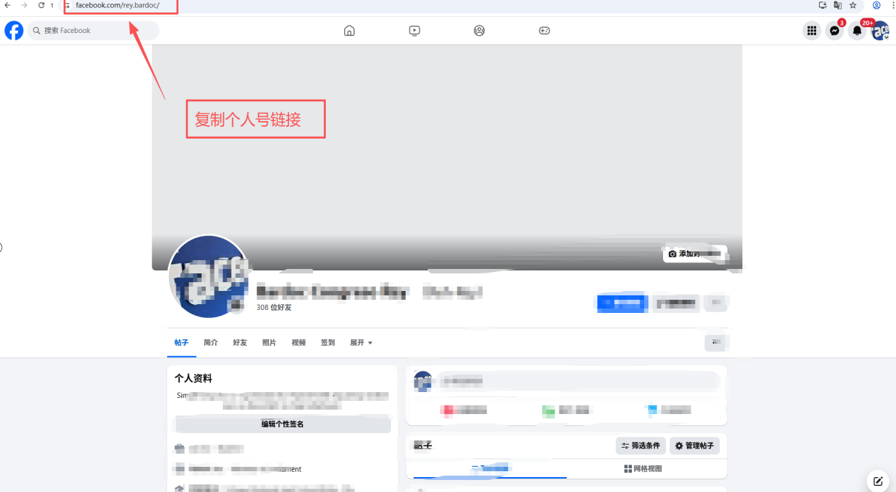Click the 搜索 Facebook search field

(95, 31)
